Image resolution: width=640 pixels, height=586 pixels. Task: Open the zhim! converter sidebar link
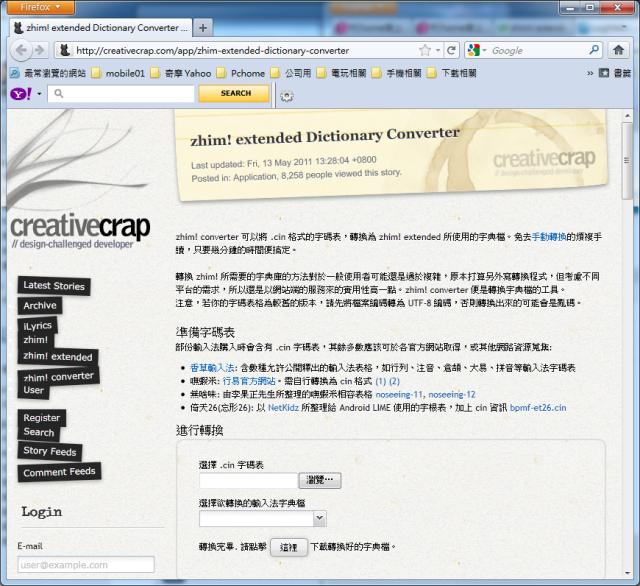(x=59, y=376)
